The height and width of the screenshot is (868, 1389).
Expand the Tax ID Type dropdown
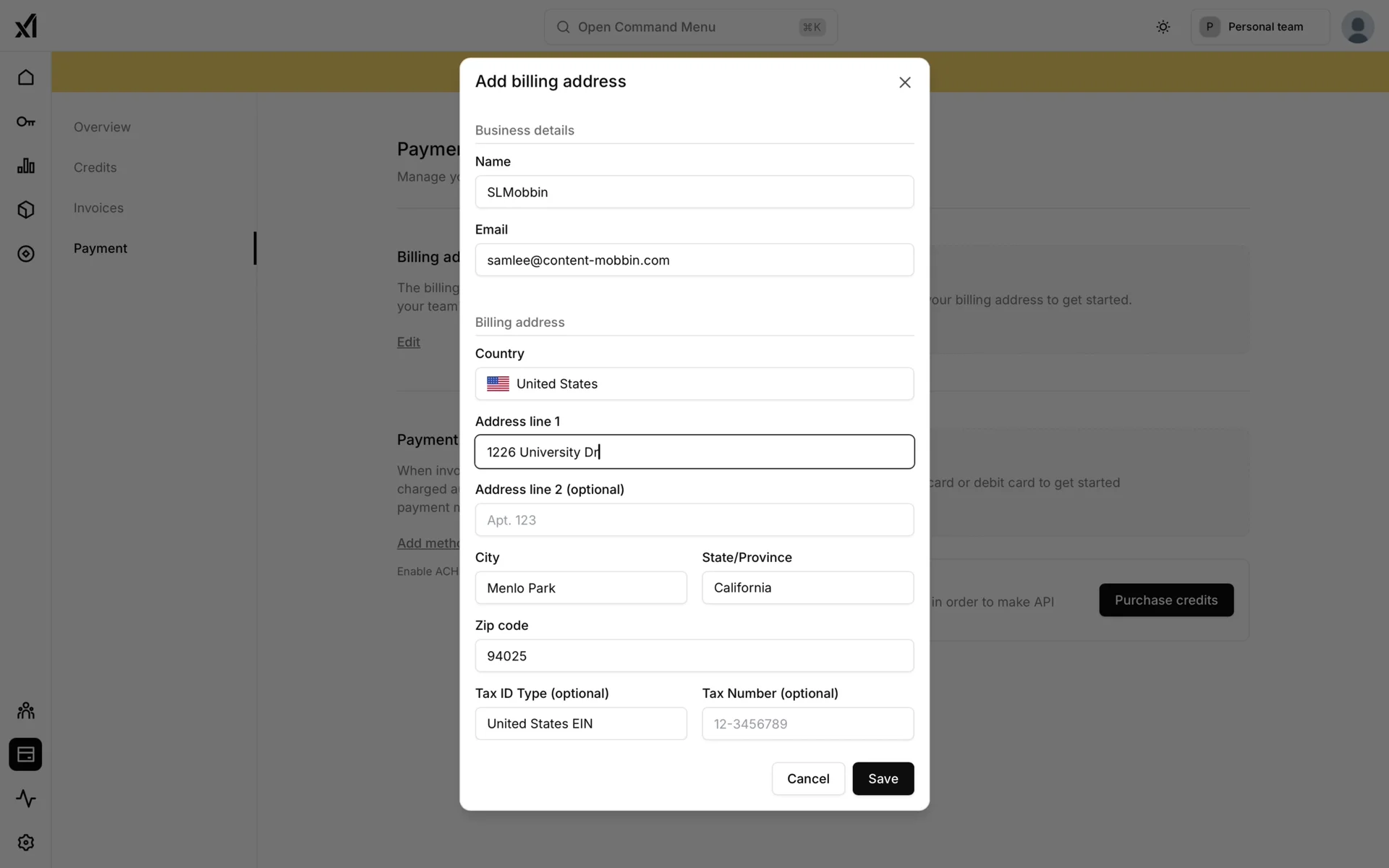(580, 724)
